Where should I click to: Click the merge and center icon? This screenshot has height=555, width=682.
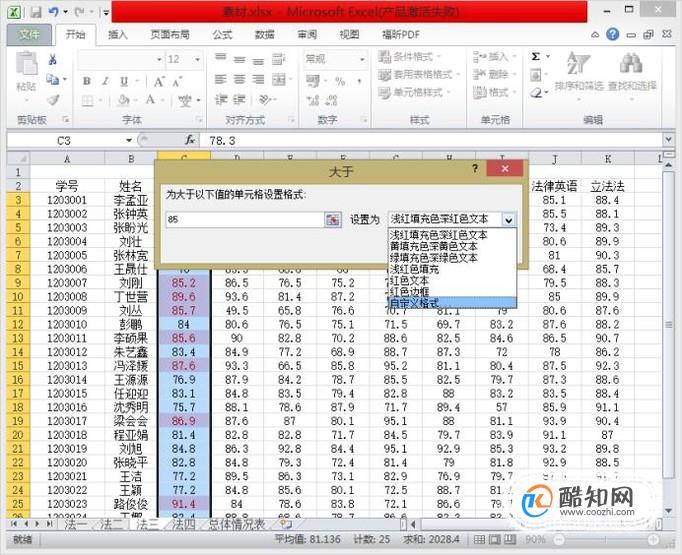click(x=278, y=79)
